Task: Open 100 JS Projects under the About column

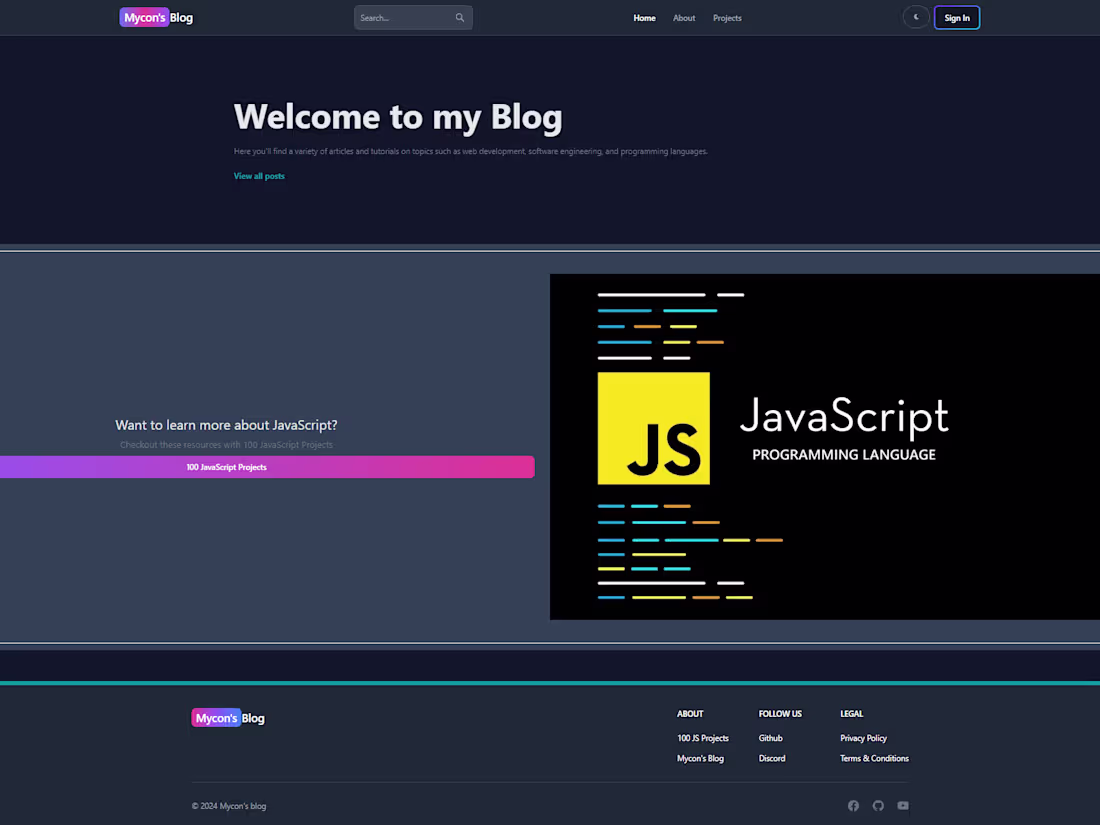Action: [703, 737]
